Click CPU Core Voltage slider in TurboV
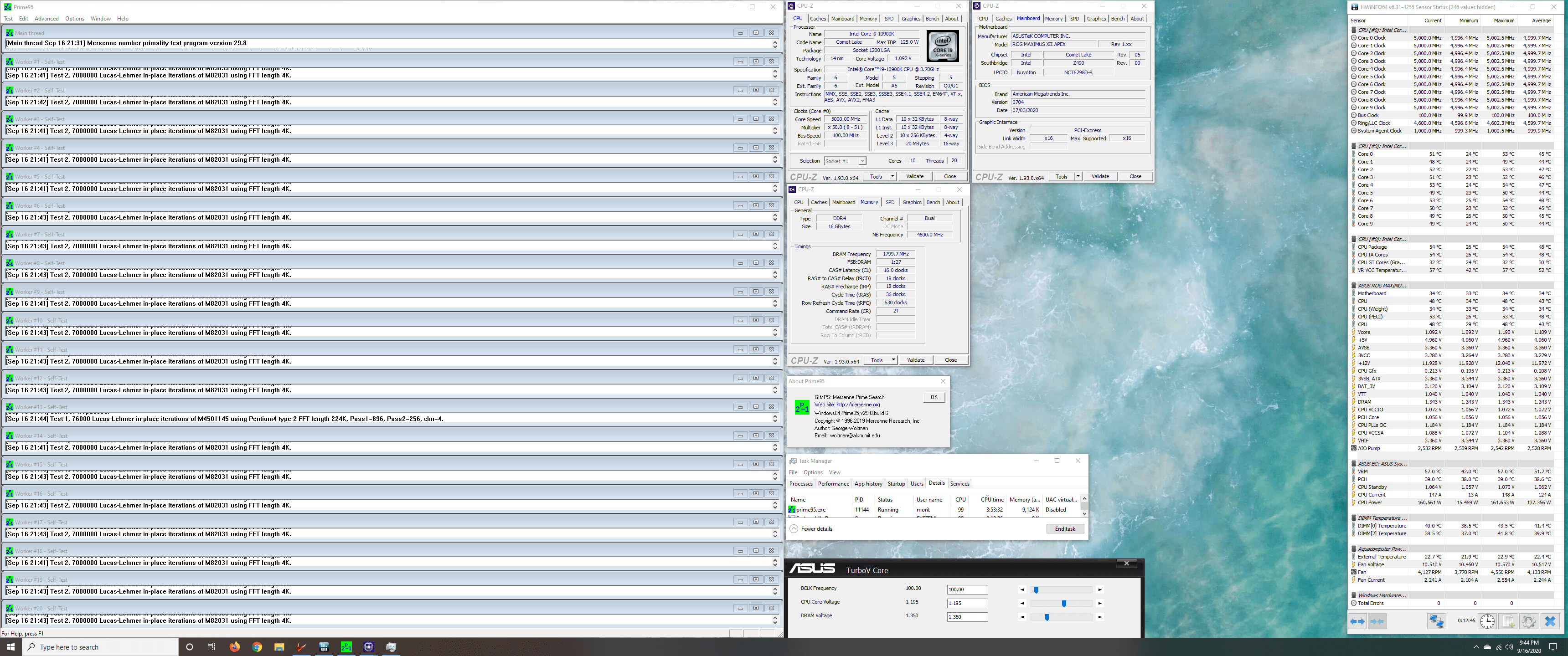The width and height of the screenshot is (1568, 656). (1063, 604)
